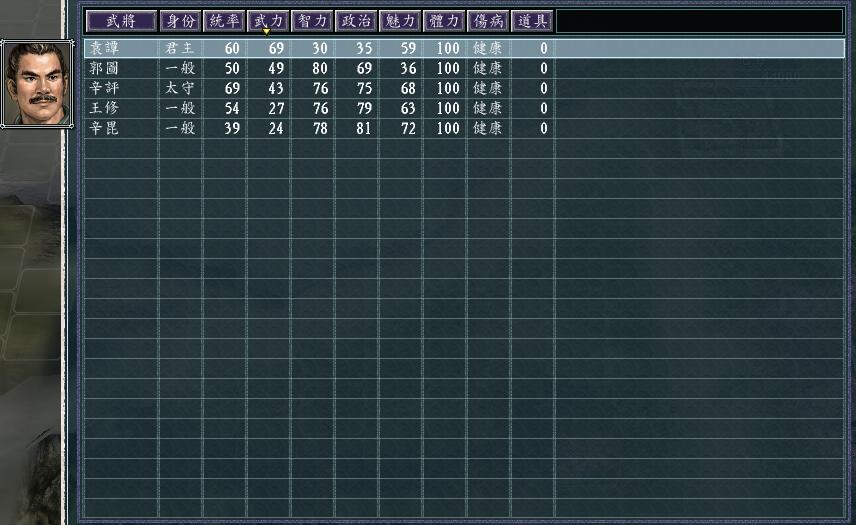This screenshot has height=525, width=856.
Task: Sort officers by 道具 column header
Action: pyautogui.click(x=532, y=21)
